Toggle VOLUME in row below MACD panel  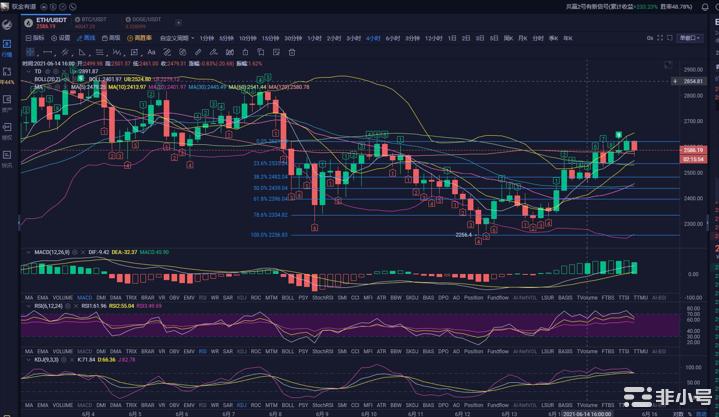(62, 298)
